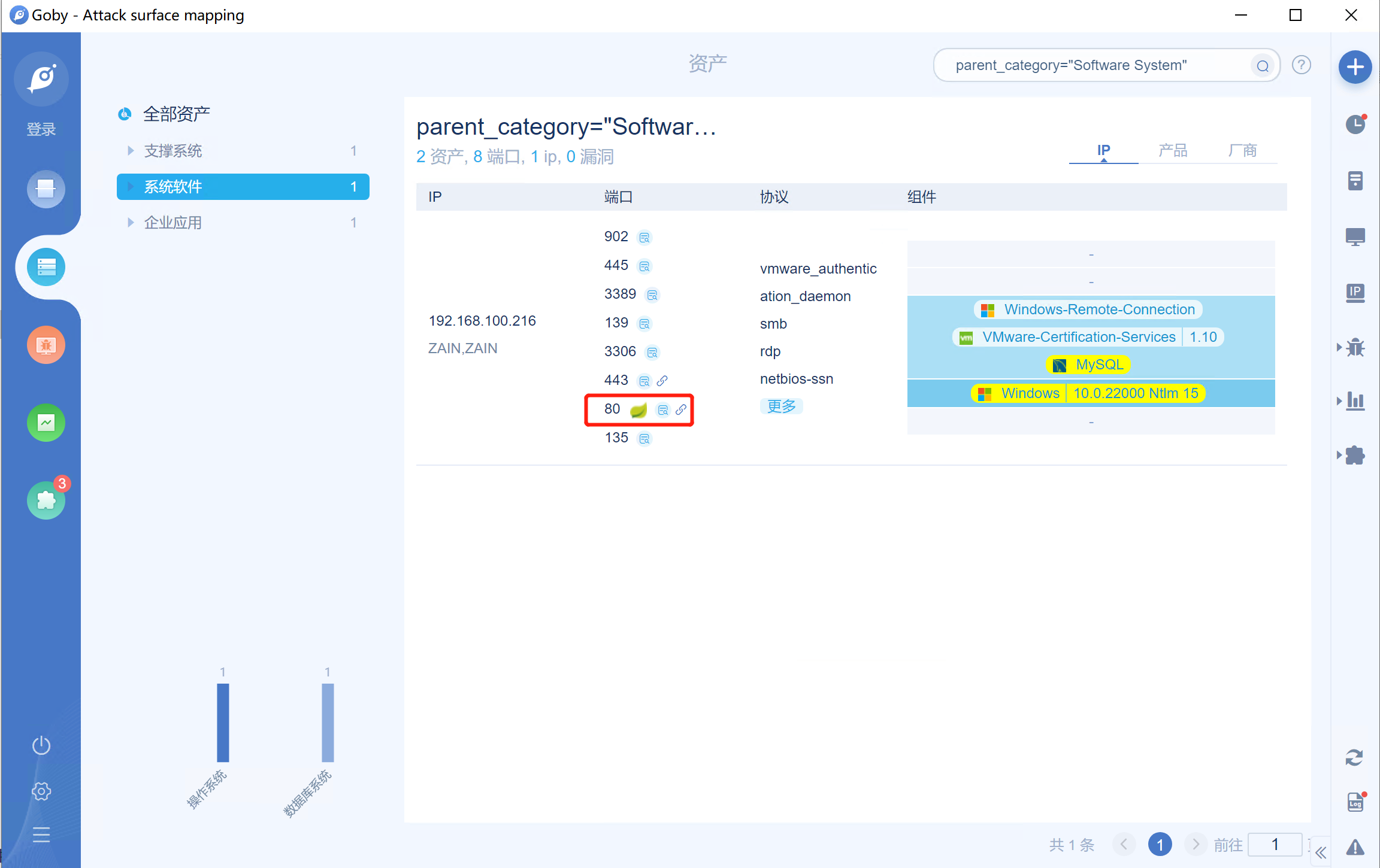Switch to the 厂商 tab
This screenshot has height=868, width=1380.
(x=1242, y=150)
